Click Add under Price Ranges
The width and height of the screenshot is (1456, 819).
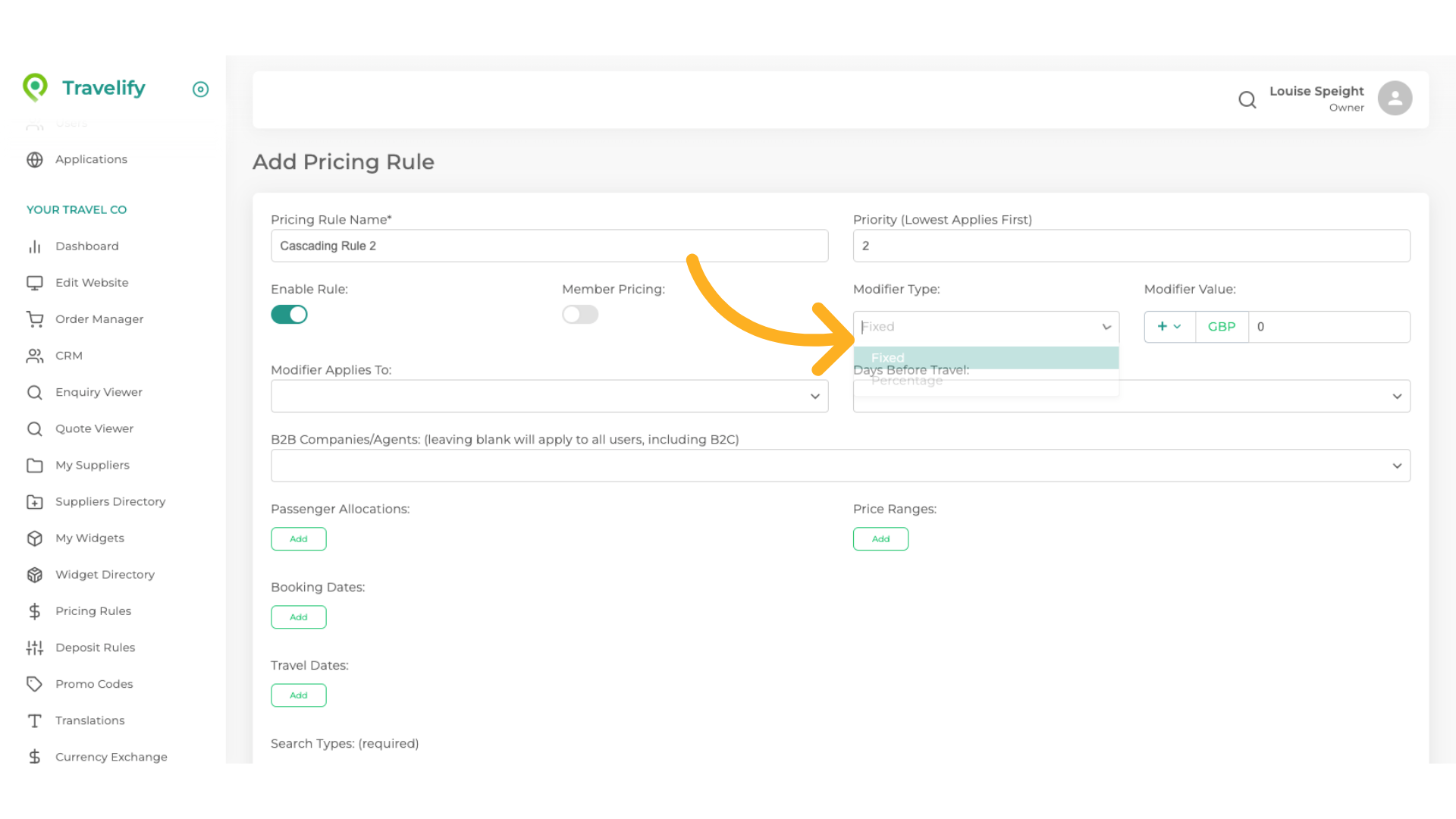[x=880, y=539]
